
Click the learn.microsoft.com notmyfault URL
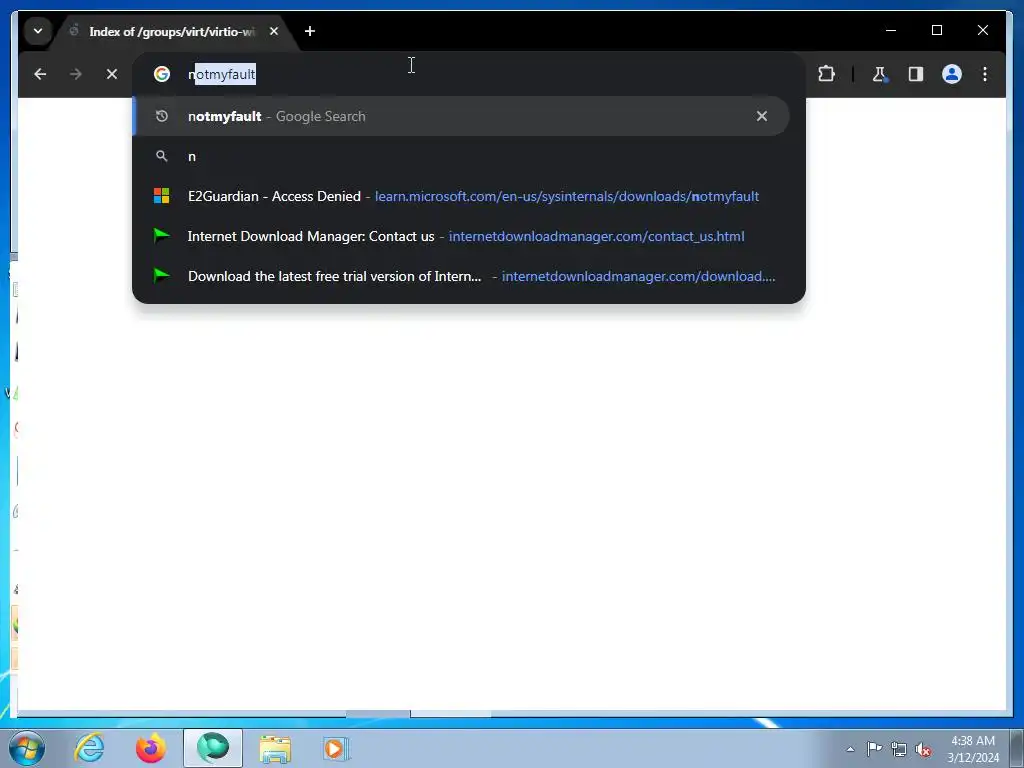[x=566, y=197]
